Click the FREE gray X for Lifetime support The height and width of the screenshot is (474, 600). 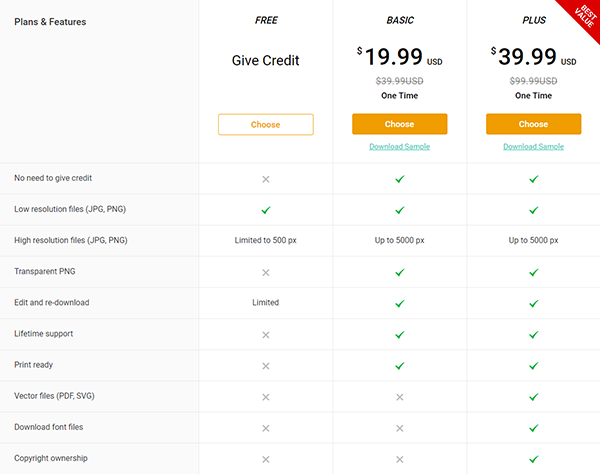coord(266,334)
